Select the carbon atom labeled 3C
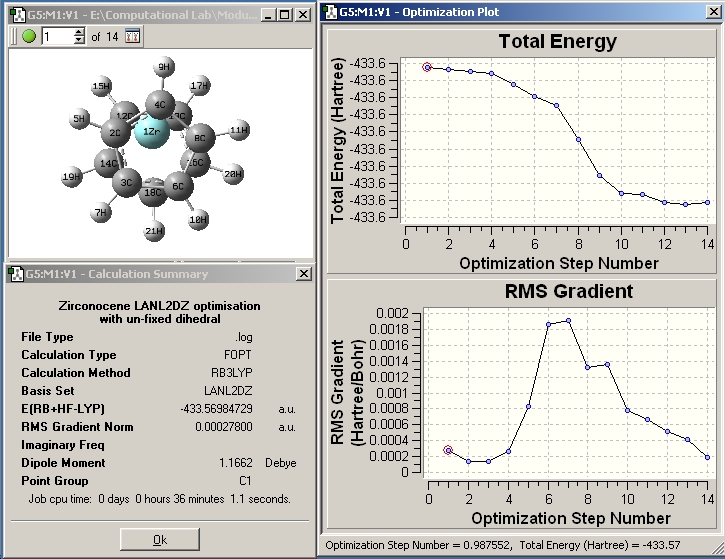Image resolution: width=725 pixels, height=559 pixels. click(x=127, y=183)
